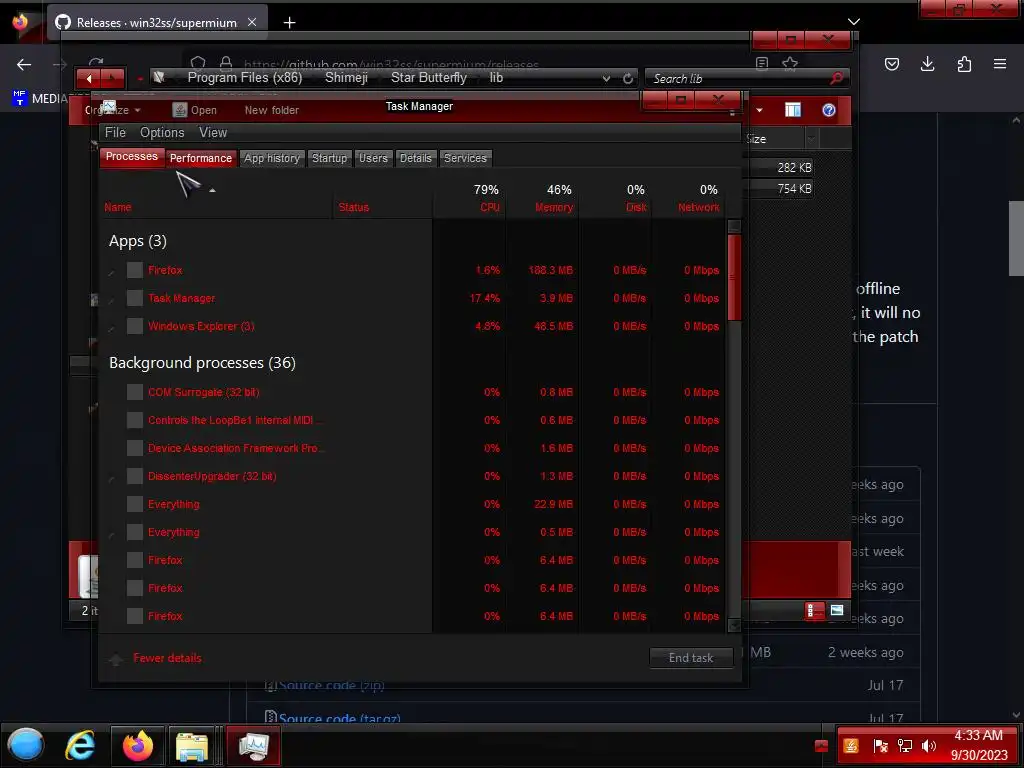Image resolution: width=1024 pixels, height=768 pixels.
Task: Select the Shimeji breadcrumb in address bar
Action: (x=346, y=78)
